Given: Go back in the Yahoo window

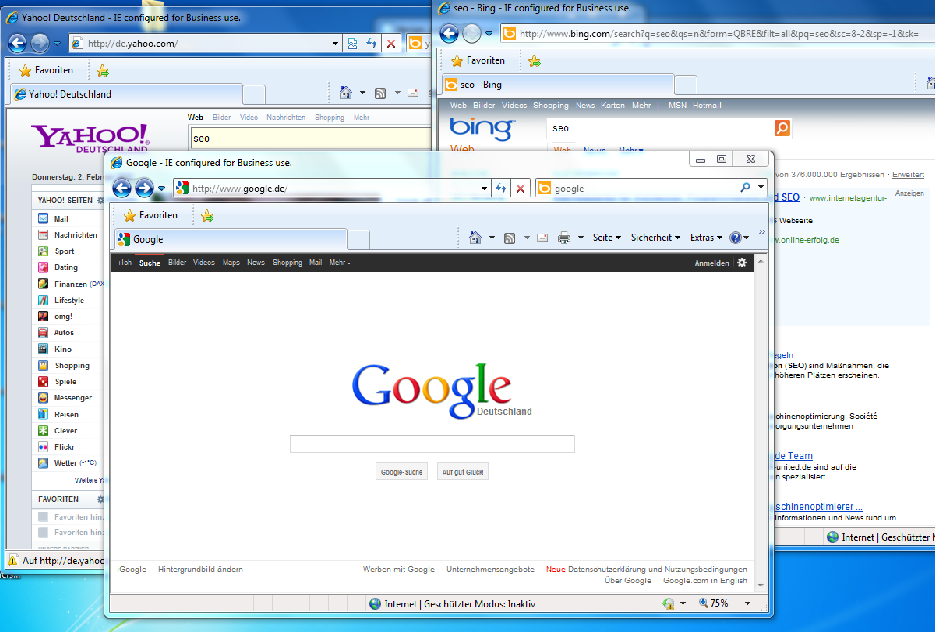Looking at the screenshot, I should click(x=17, y=43).
